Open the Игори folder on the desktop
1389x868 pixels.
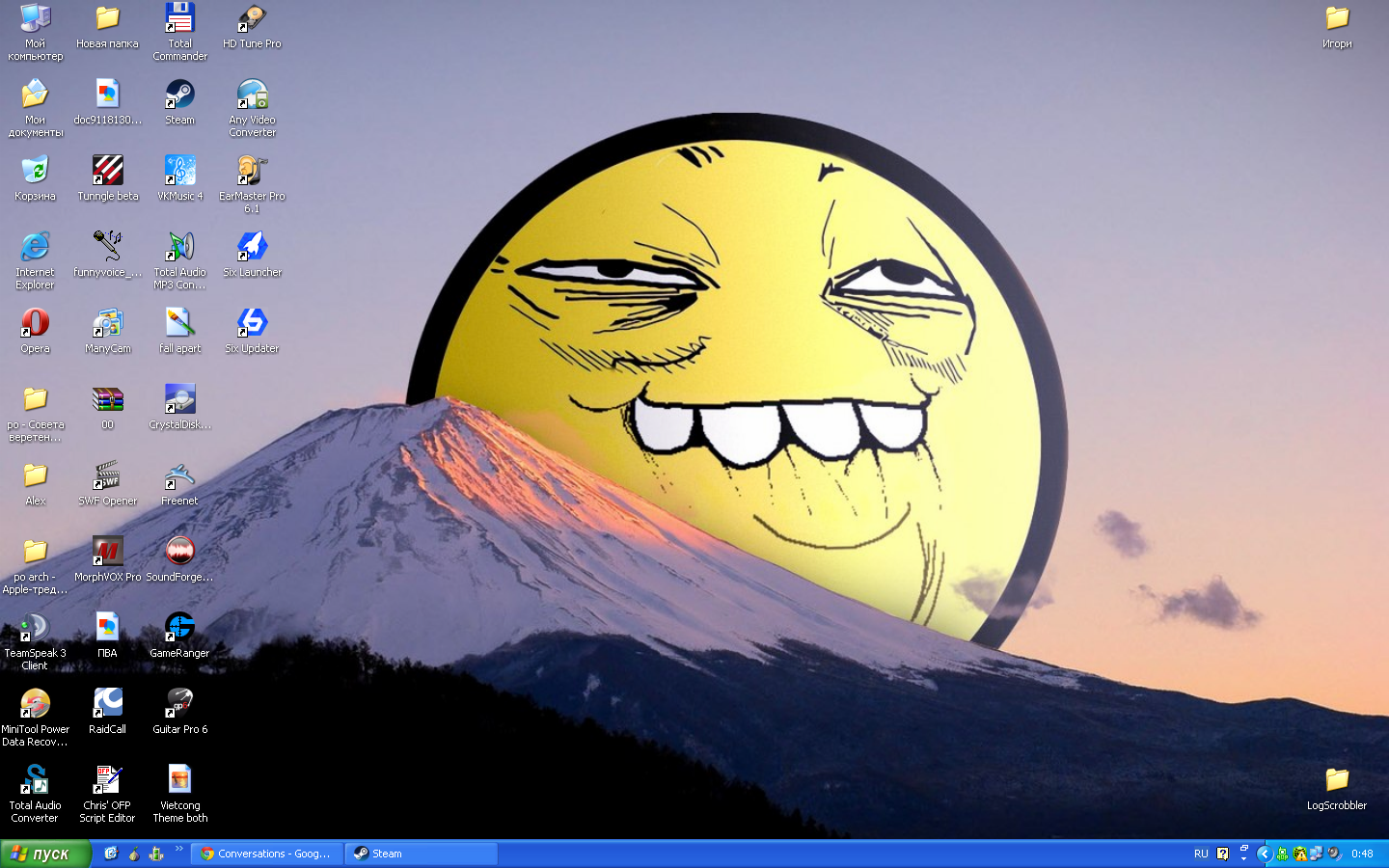[x=1337, y=19]
